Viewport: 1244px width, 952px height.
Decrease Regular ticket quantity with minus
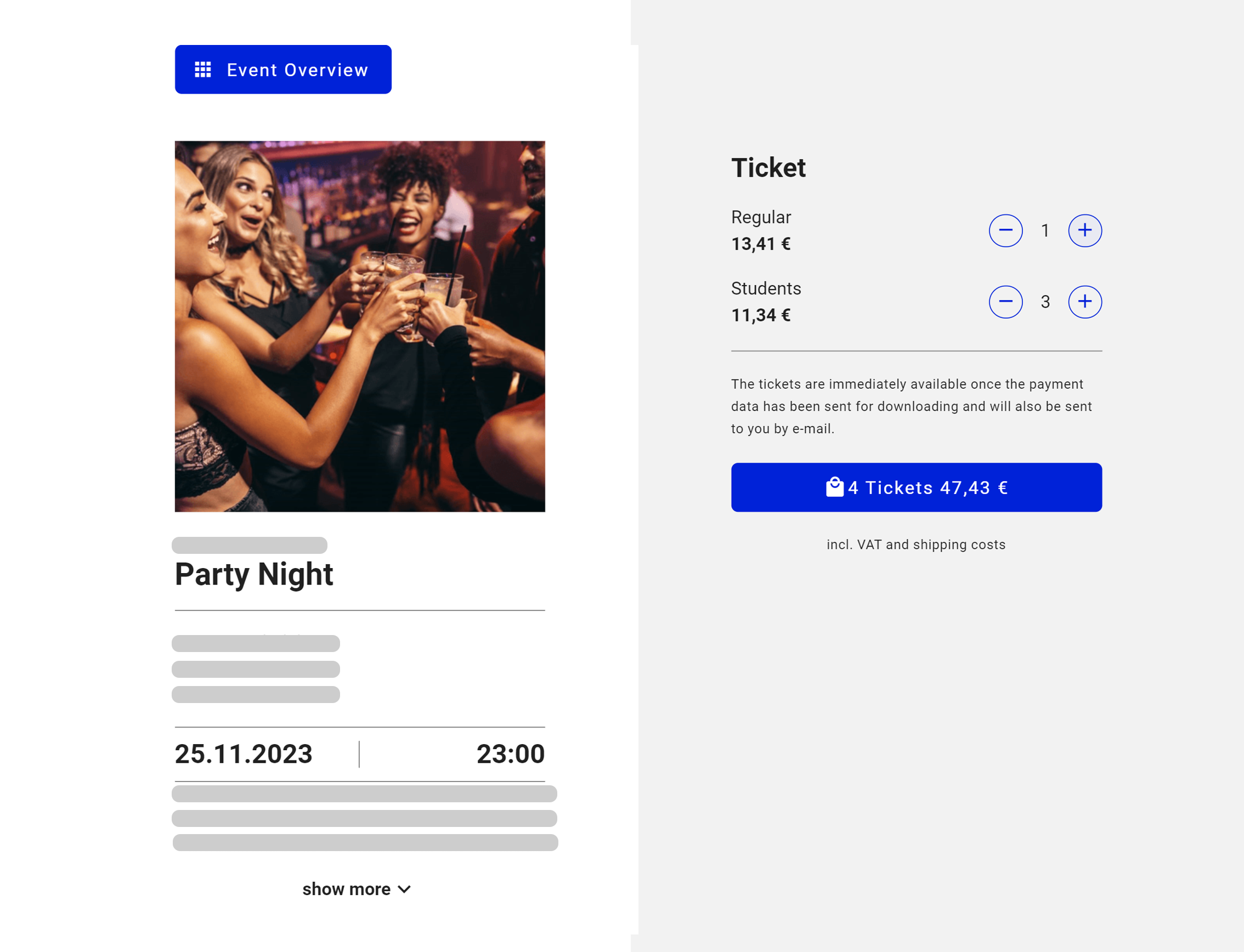(1005, 231)
